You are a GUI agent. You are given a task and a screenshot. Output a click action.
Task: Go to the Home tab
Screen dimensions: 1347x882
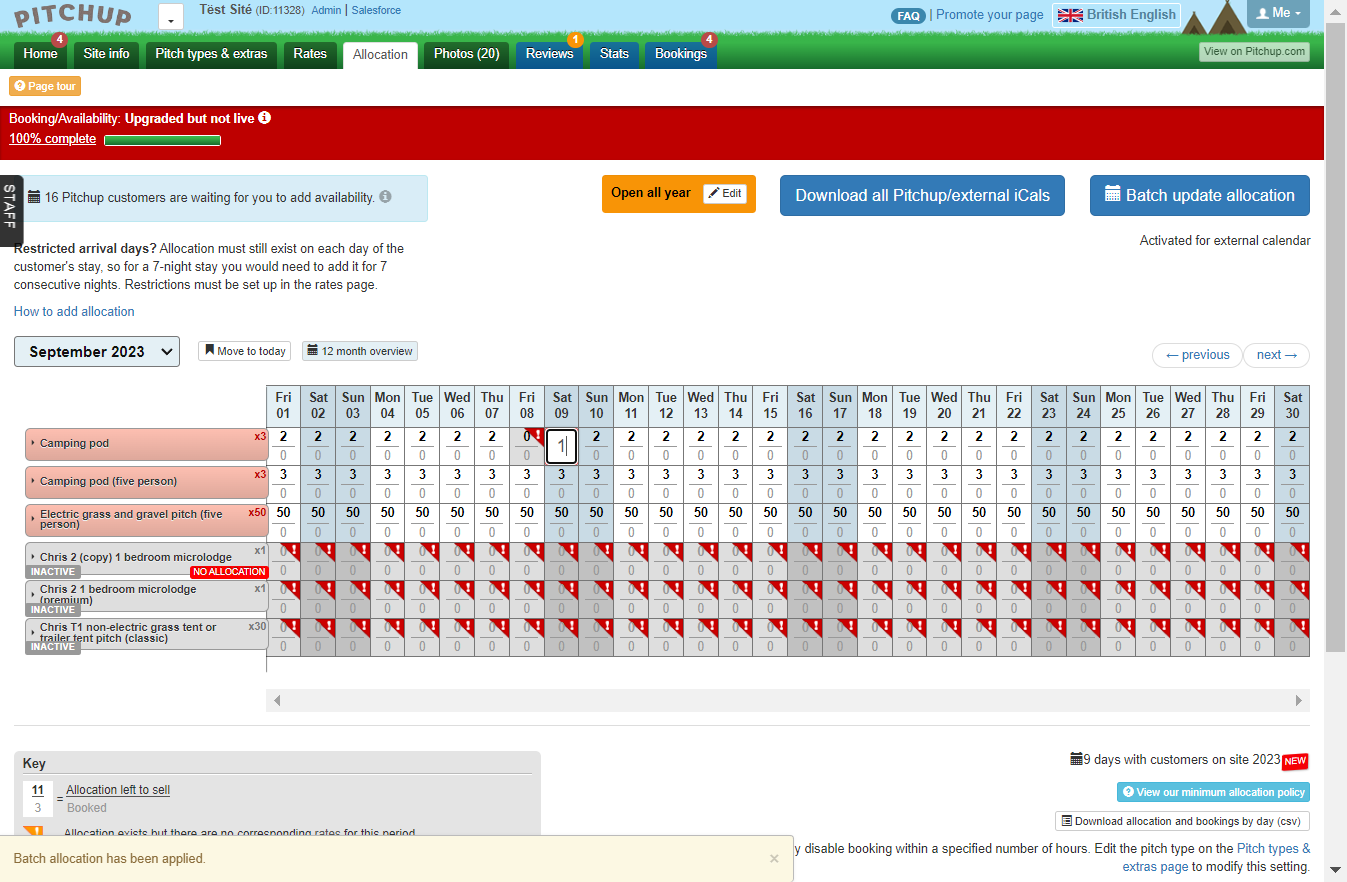click(x=41, y=54)
